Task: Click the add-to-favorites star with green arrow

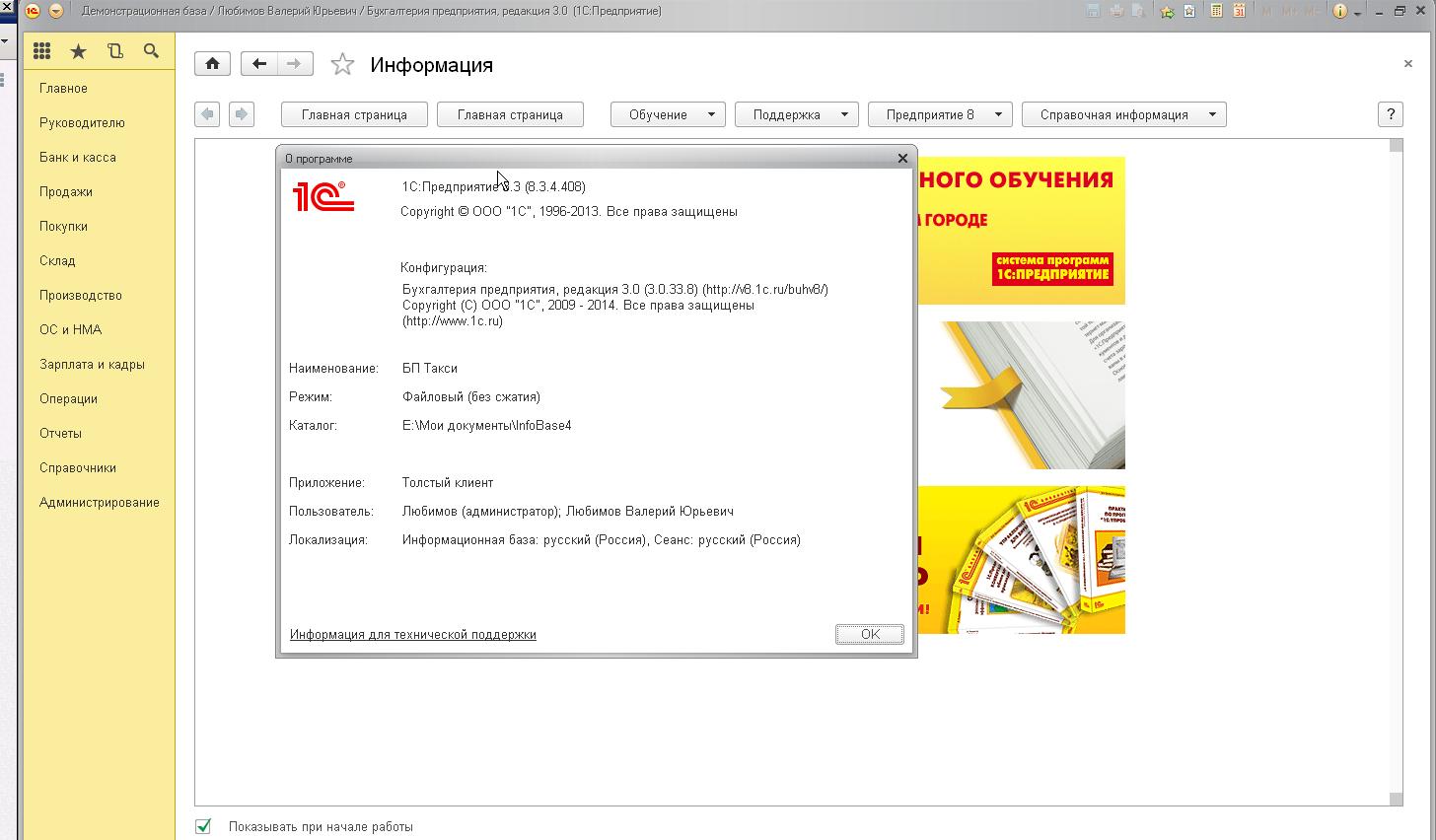Action: click(x=1167, y=11)
